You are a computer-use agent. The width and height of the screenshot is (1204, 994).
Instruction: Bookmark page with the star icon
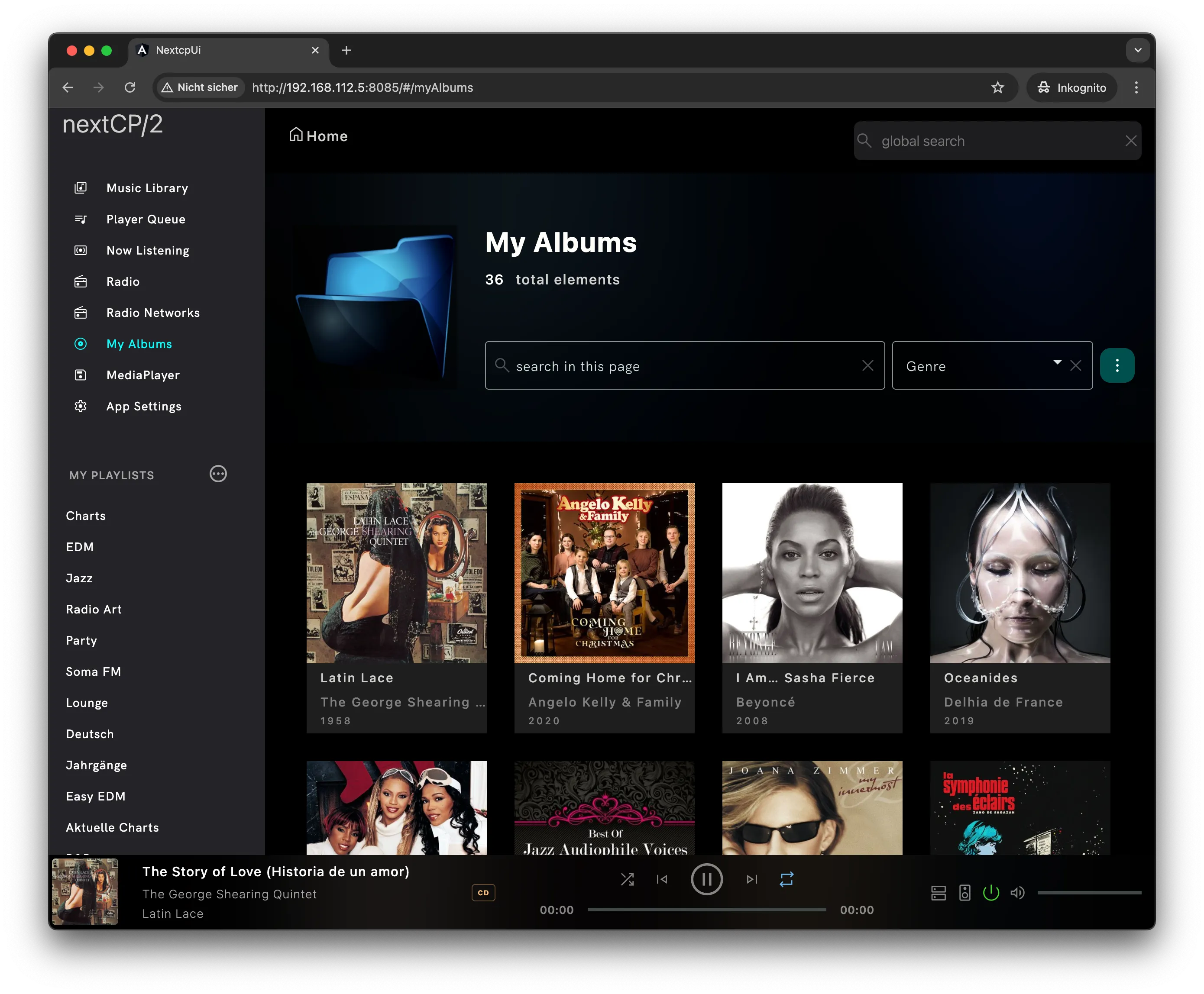(998, 87)
